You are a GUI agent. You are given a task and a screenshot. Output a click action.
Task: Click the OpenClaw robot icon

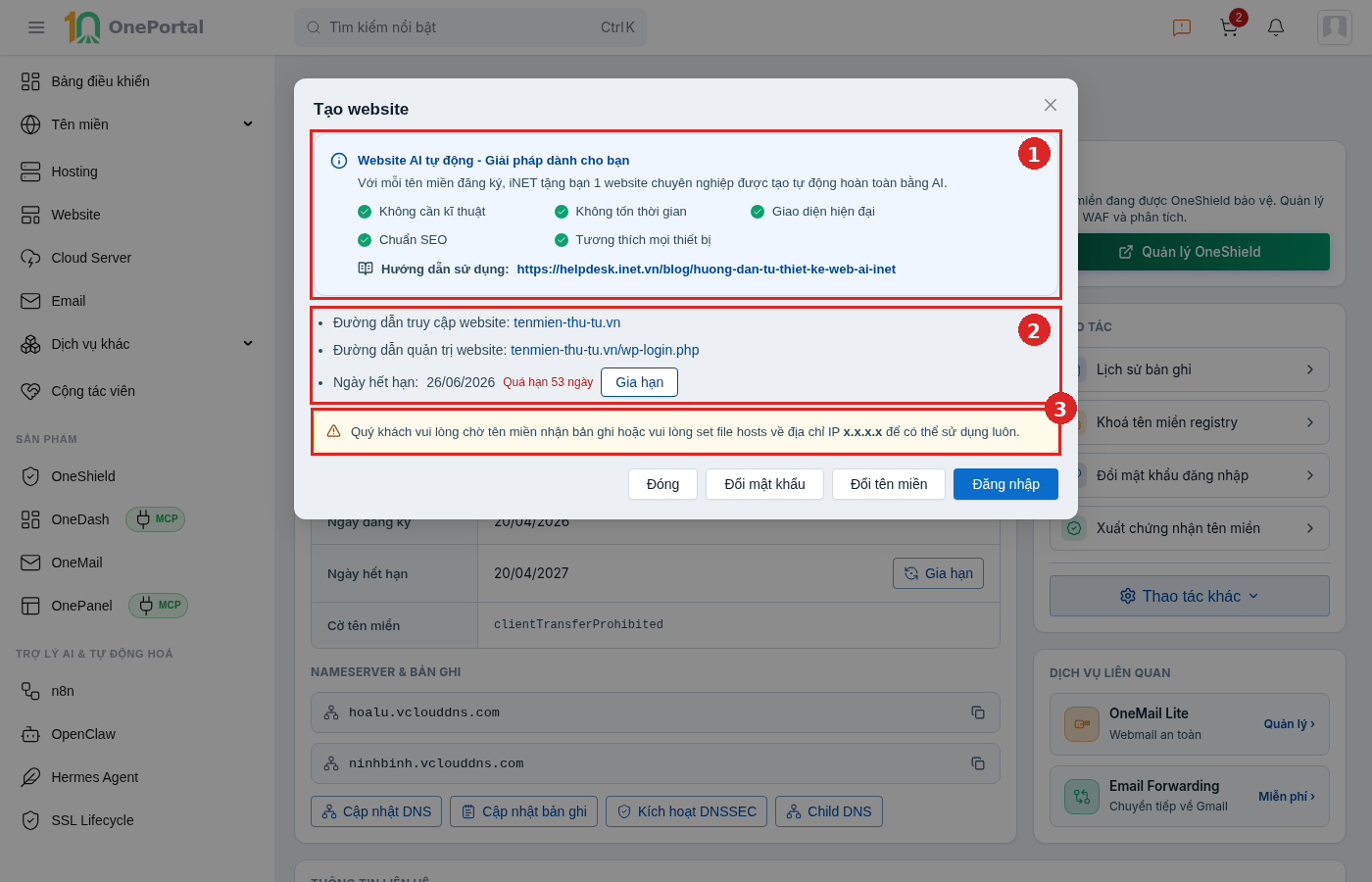[x=30, y=734]
